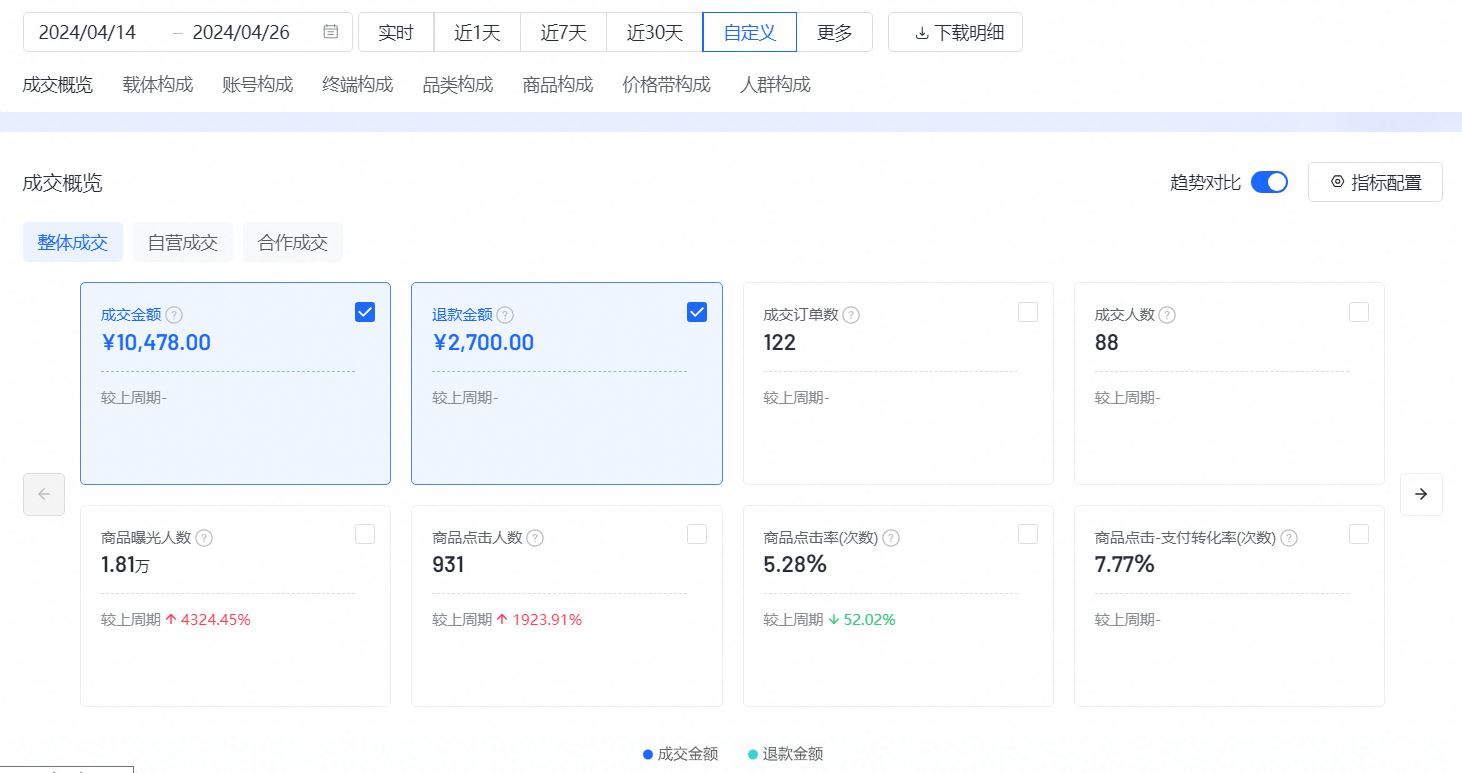Viewport: 1462px width, 773px height.
Task: Uncheck the 成交金额 metric checkbox
Action: tap(365, 312)
